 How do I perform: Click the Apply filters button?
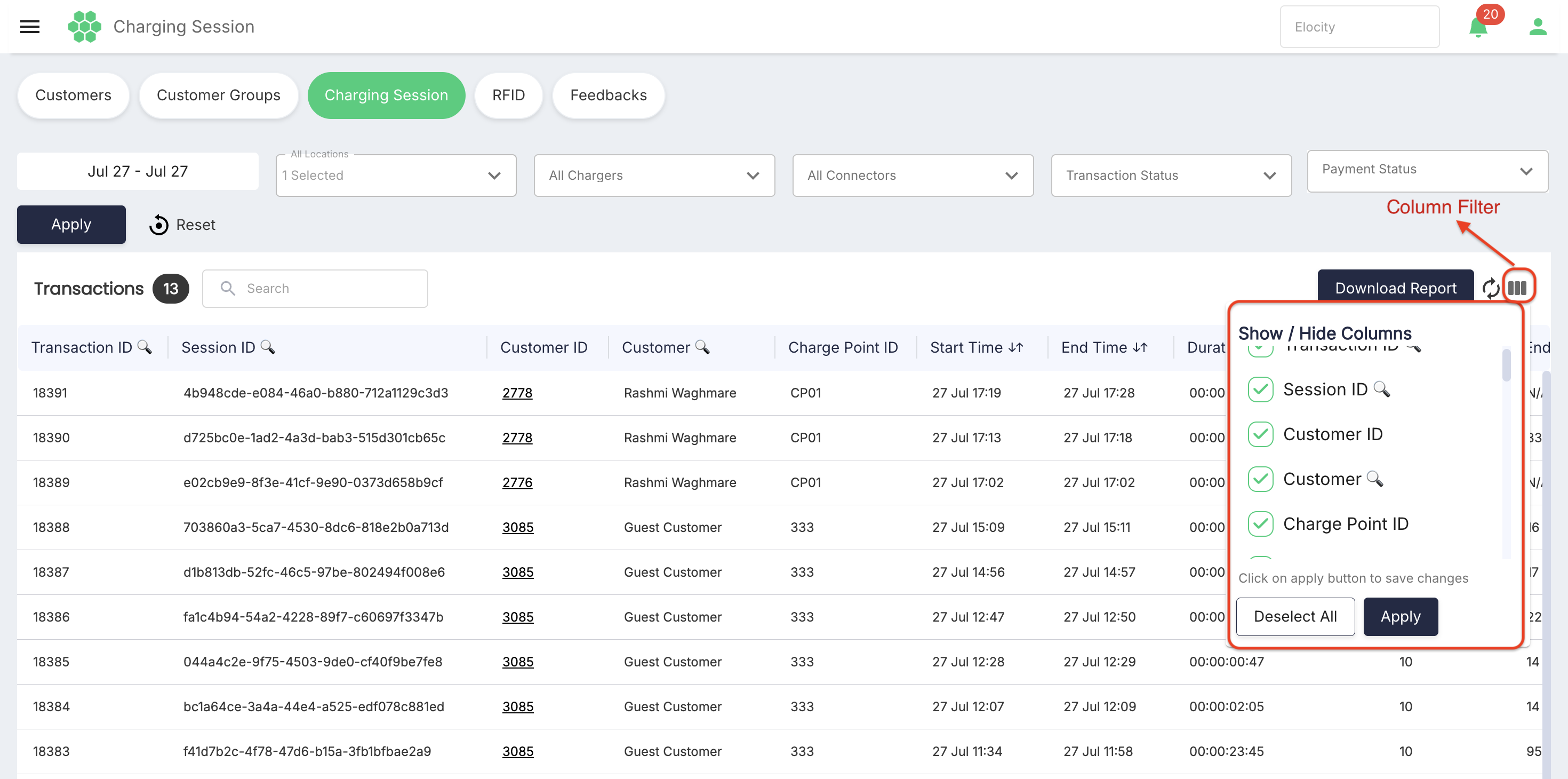[x=71, y=224]
